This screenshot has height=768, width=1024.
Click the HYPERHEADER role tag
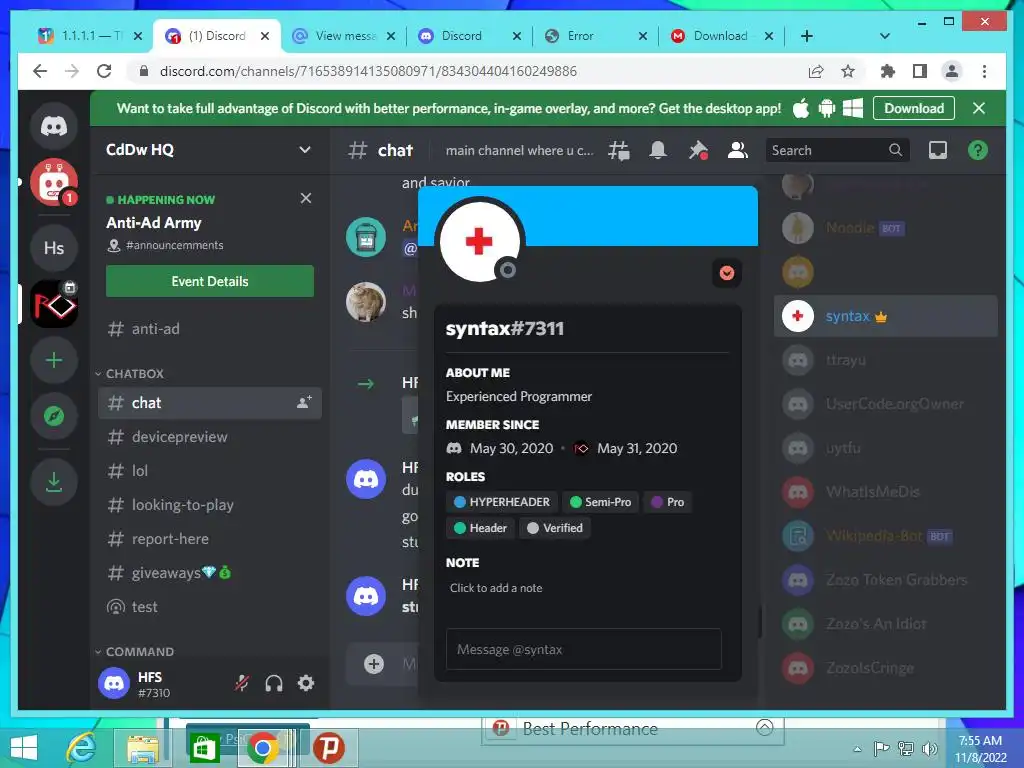click(502, 502)
